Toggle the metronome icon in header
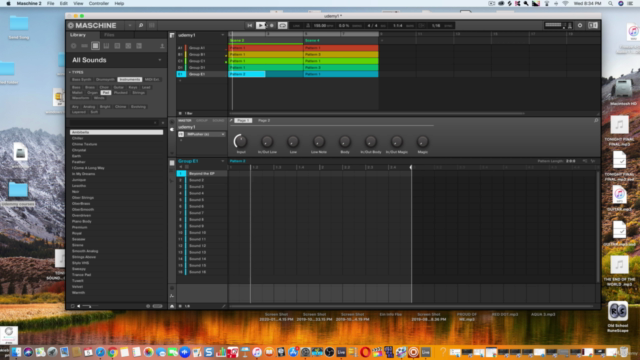Screen dimensions: 640x360 308,25
